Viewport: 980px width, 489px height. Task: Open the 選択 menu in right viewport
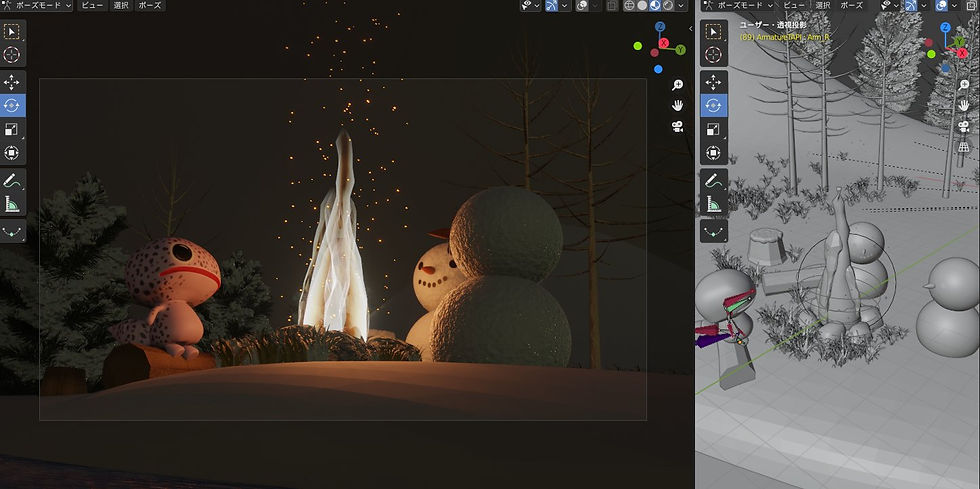pos(822,6)
